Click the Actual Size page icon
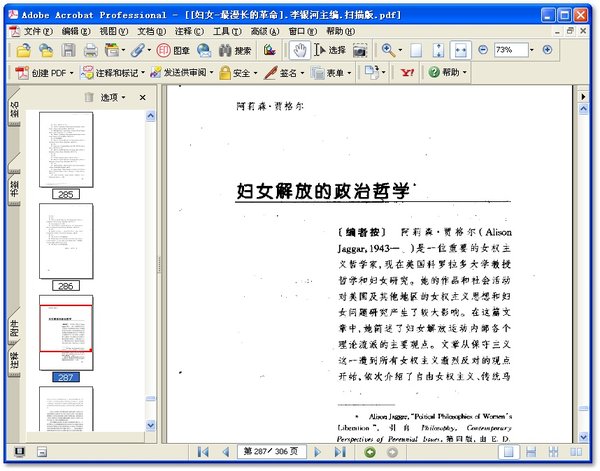Viewport: 600px width, 471px height. (416, 50)
